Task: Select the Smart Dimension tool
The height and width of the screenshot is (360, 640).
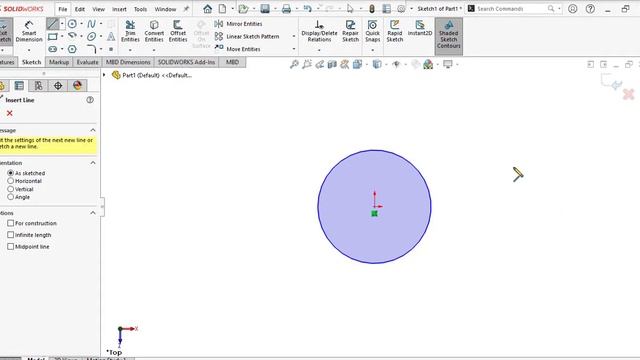Action: (x=29, y=31)
